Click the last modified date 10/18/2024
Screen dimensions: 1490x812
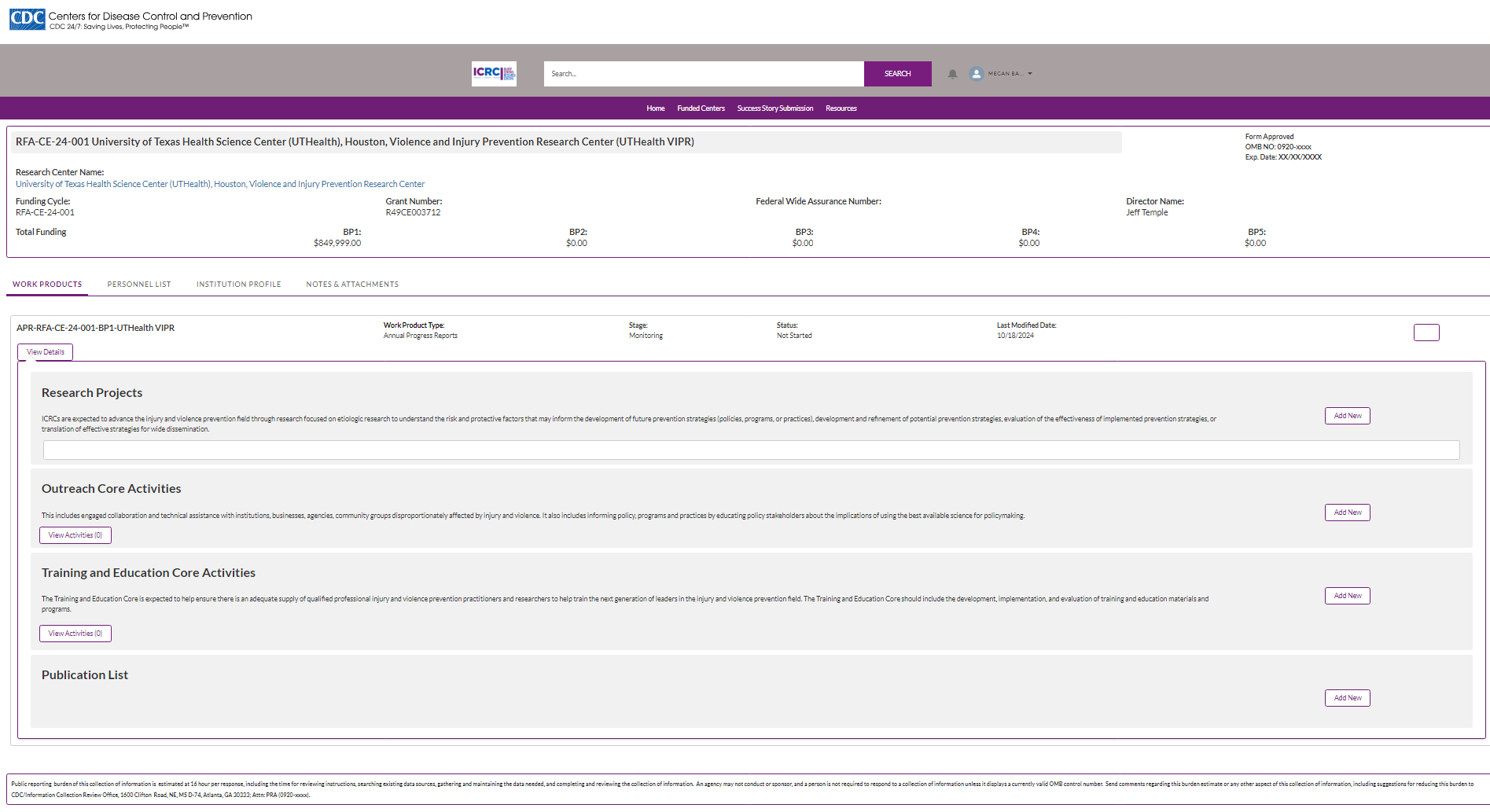[x=1015, y=336]
